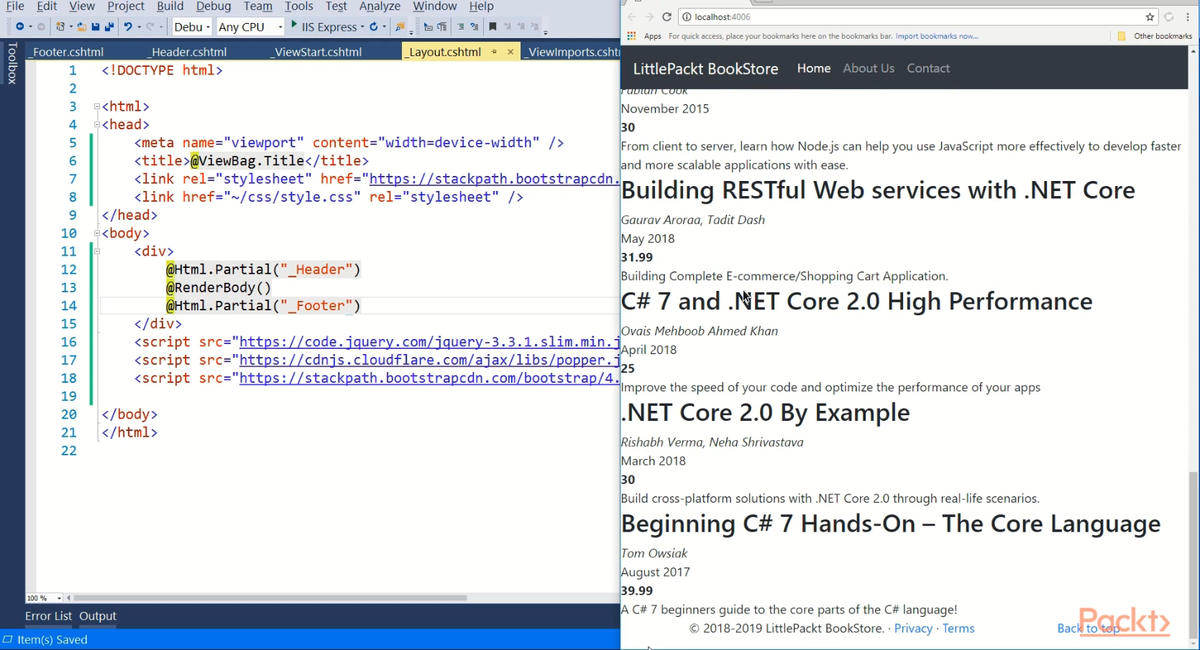Start IIS Express with the green play icon
The width and height of the screenshot is (1200, 650).
click(x=294, y=26)
